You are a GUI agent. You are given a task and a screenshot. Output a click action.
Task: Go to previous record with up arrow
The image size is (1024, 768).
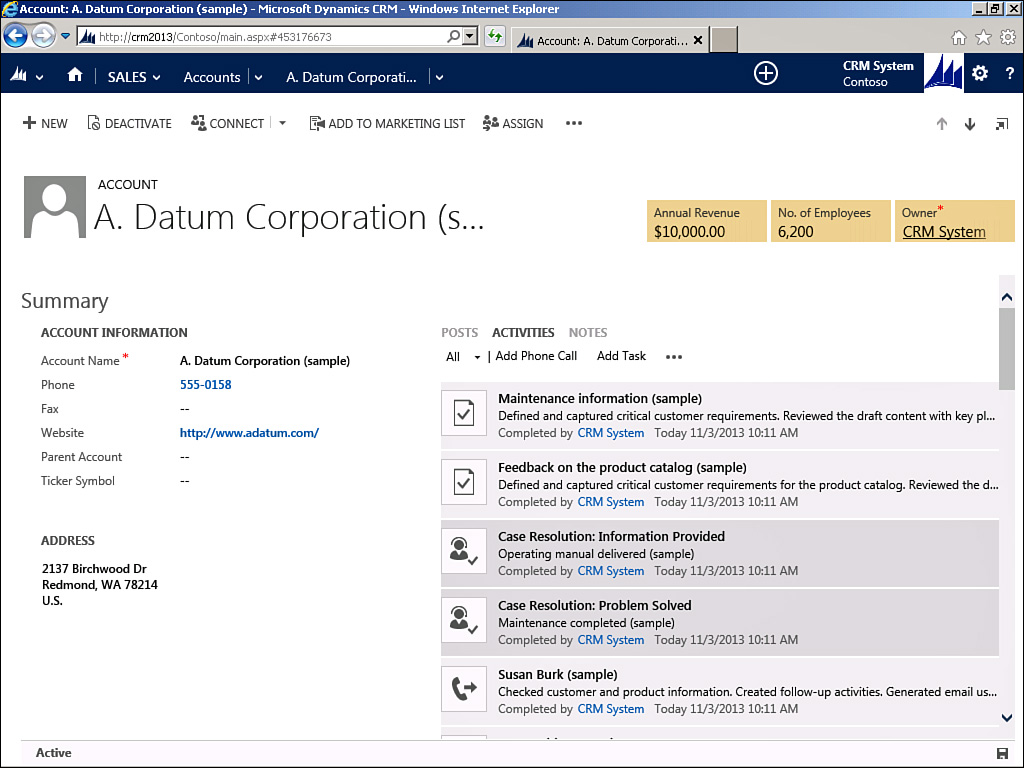[942, 124]
